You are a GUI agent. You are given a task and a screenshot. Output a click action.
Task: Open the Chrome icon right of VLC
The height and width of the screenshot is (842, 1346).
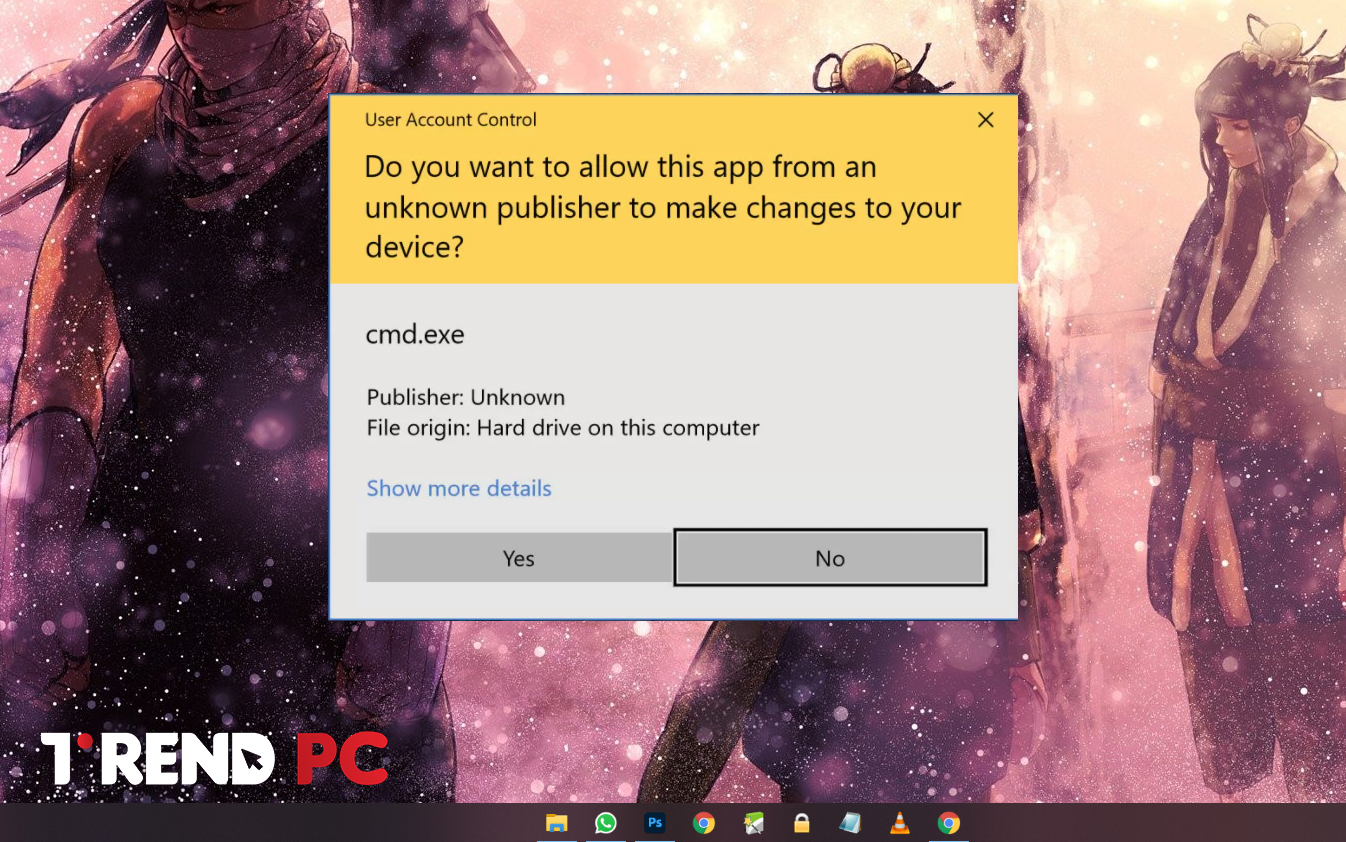click(x=949, y=823)
